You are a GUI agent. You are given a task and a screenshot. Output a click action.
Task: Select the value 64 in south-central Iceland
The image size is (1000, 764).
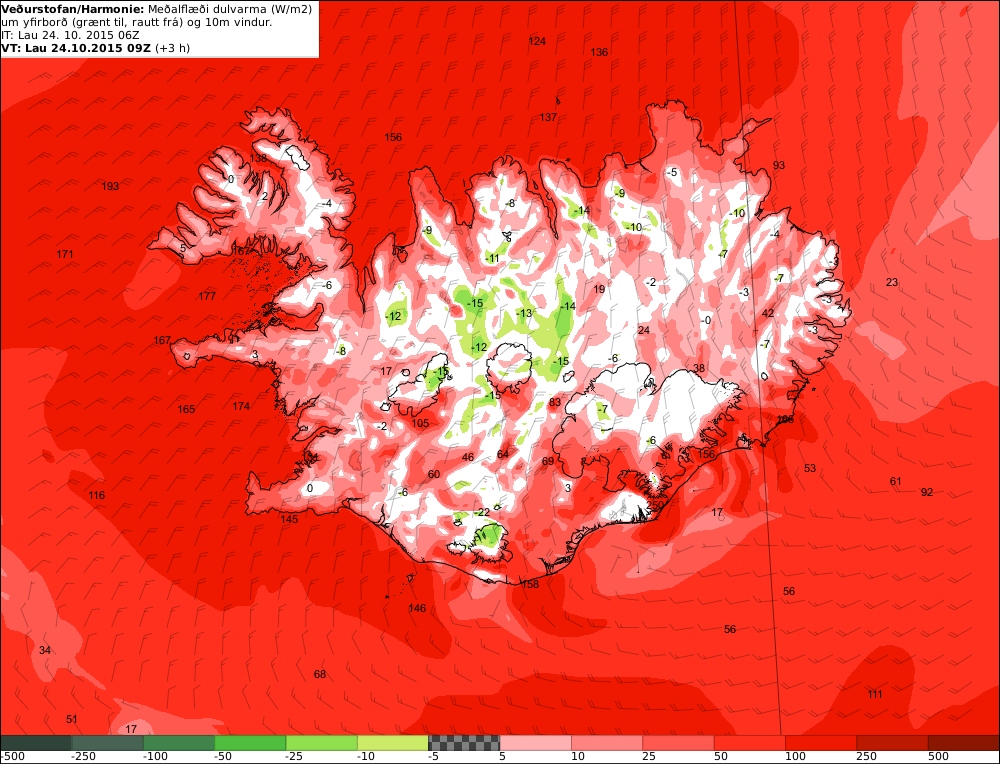click(503, 454)
